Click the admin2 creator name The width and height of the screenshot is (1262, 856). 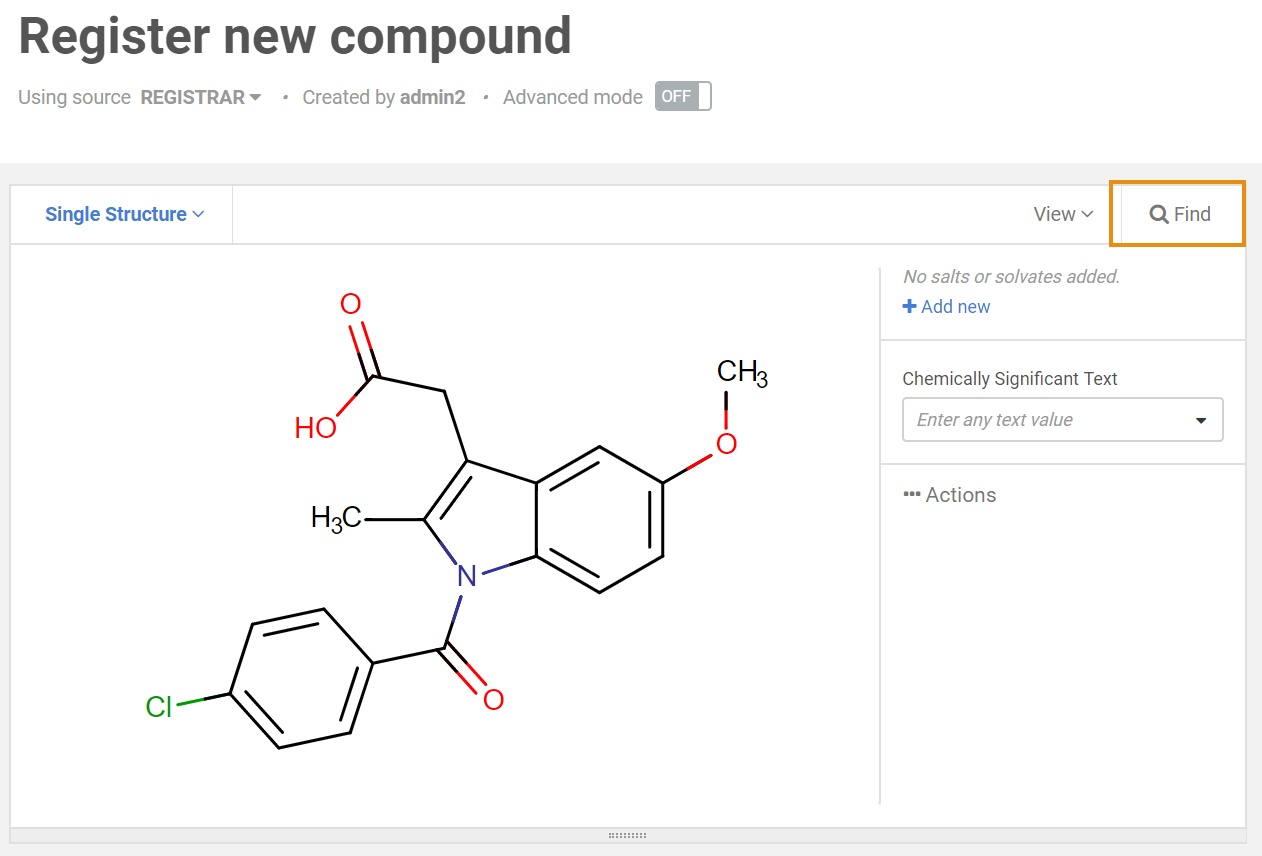tap(432, 97)
